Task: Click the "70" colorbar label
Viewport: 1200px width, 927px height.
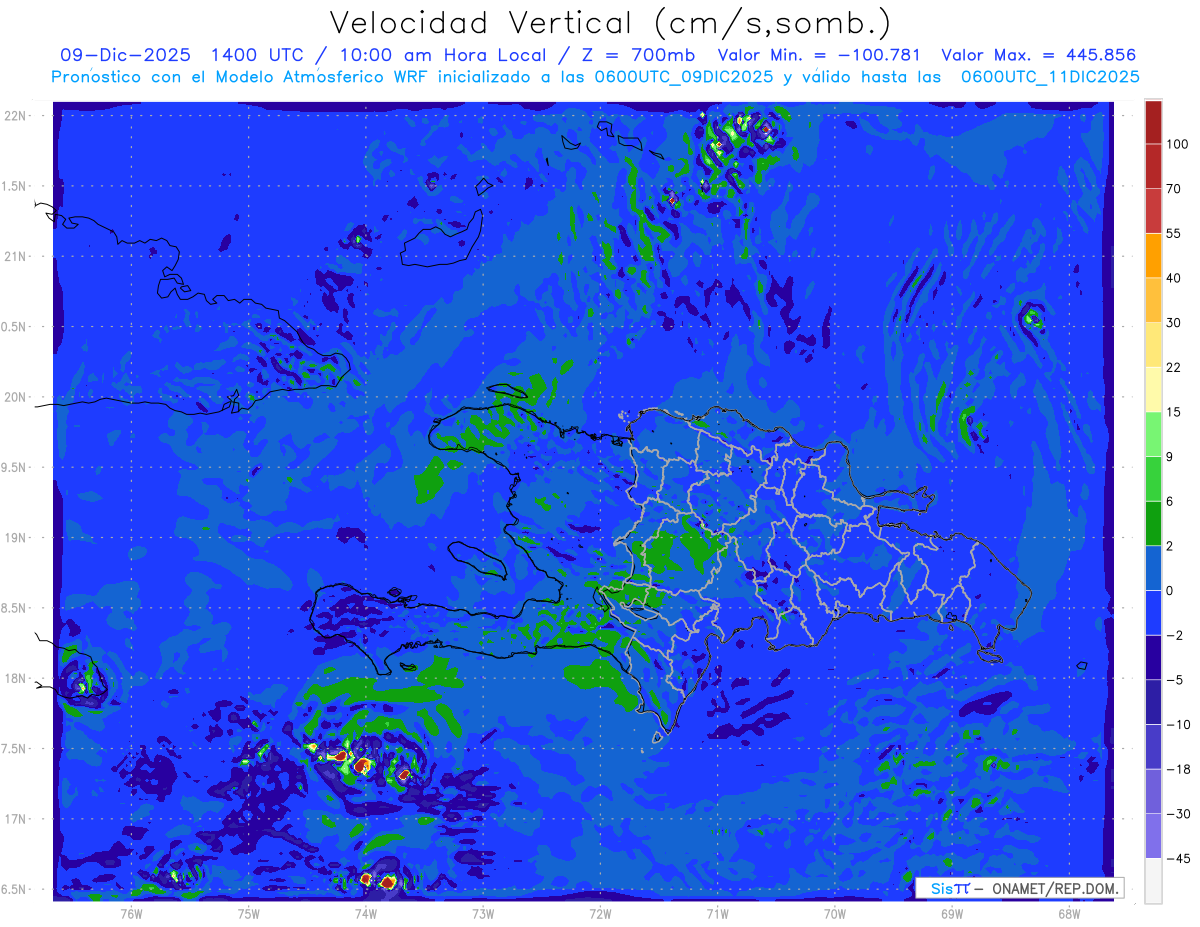Action: [1174, 189]
